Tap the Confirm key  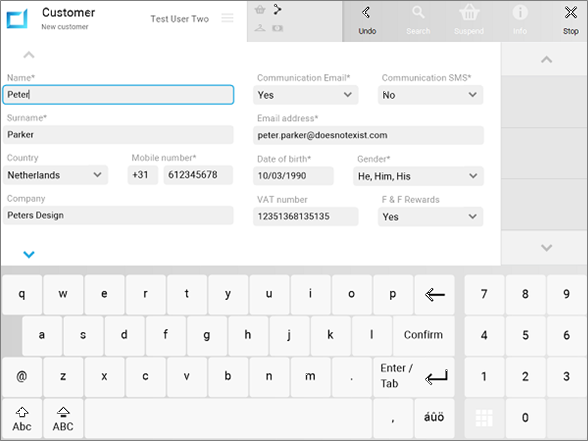(x=423, y=335)
